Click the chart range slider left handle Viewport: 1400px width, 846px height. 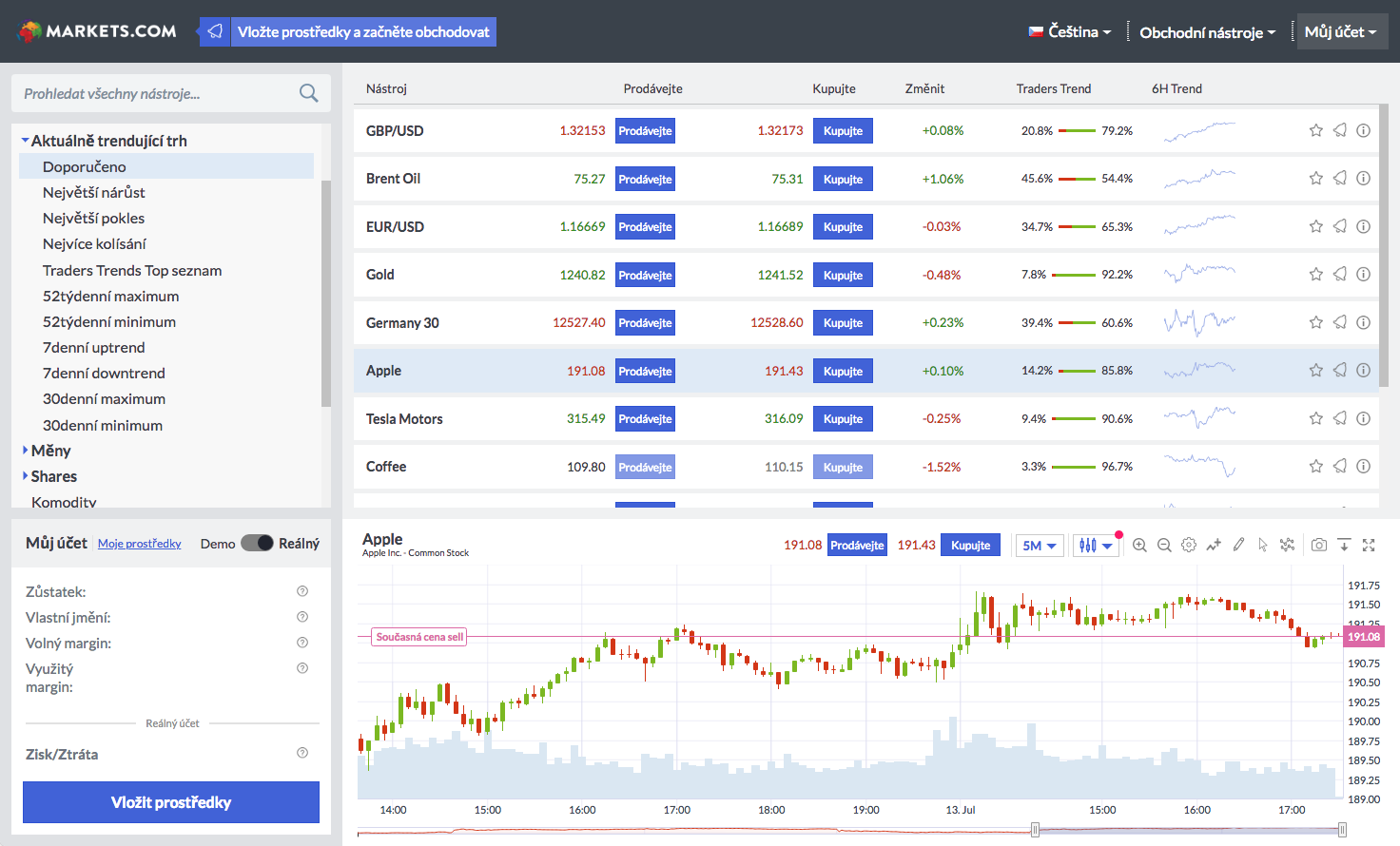1035,830
